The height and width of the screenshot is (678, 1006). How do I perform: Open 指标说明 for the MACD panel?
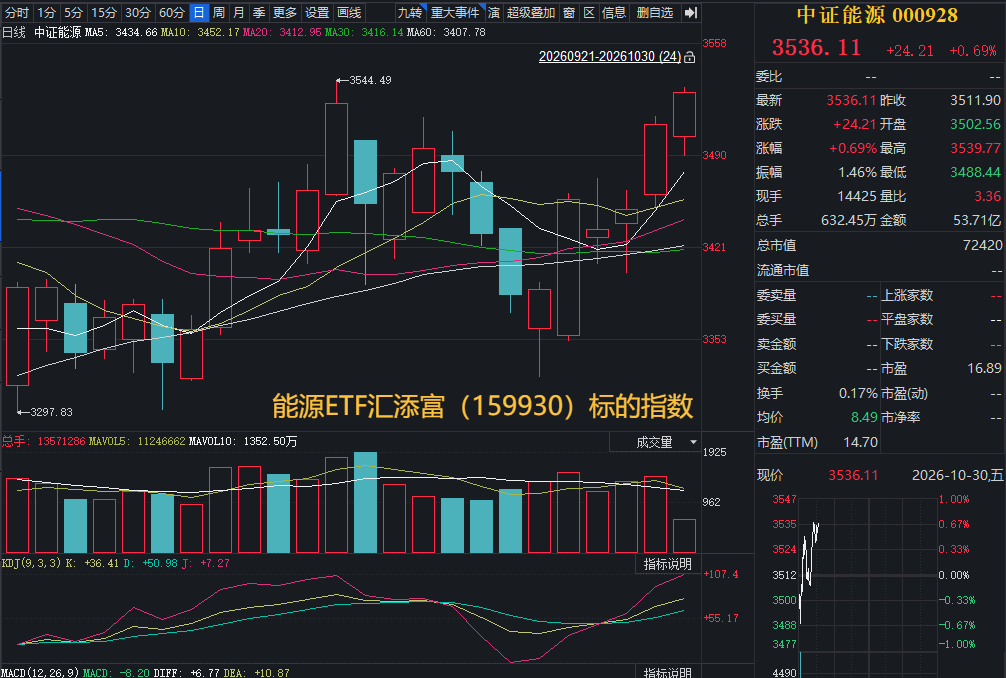[x=667, y=672]
